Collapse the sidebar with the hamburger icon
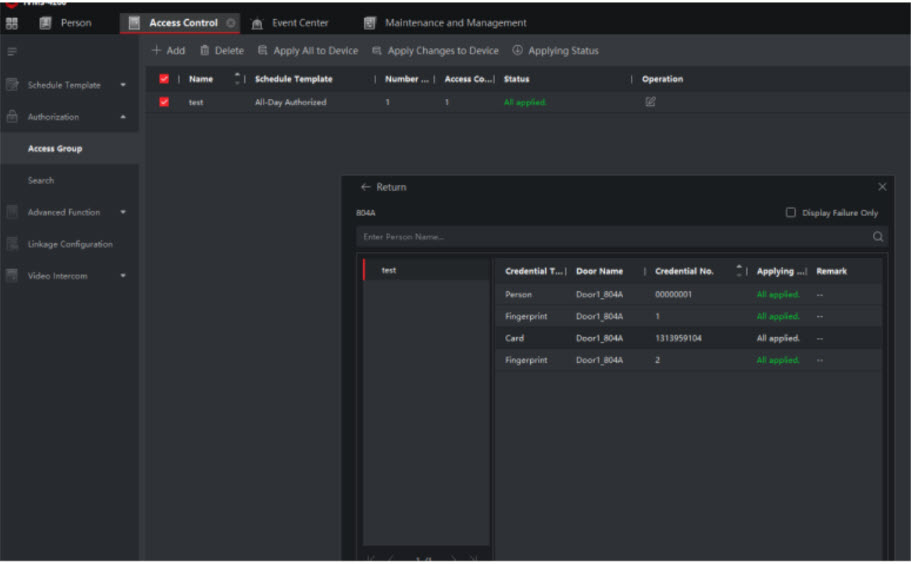 [12, 50]
